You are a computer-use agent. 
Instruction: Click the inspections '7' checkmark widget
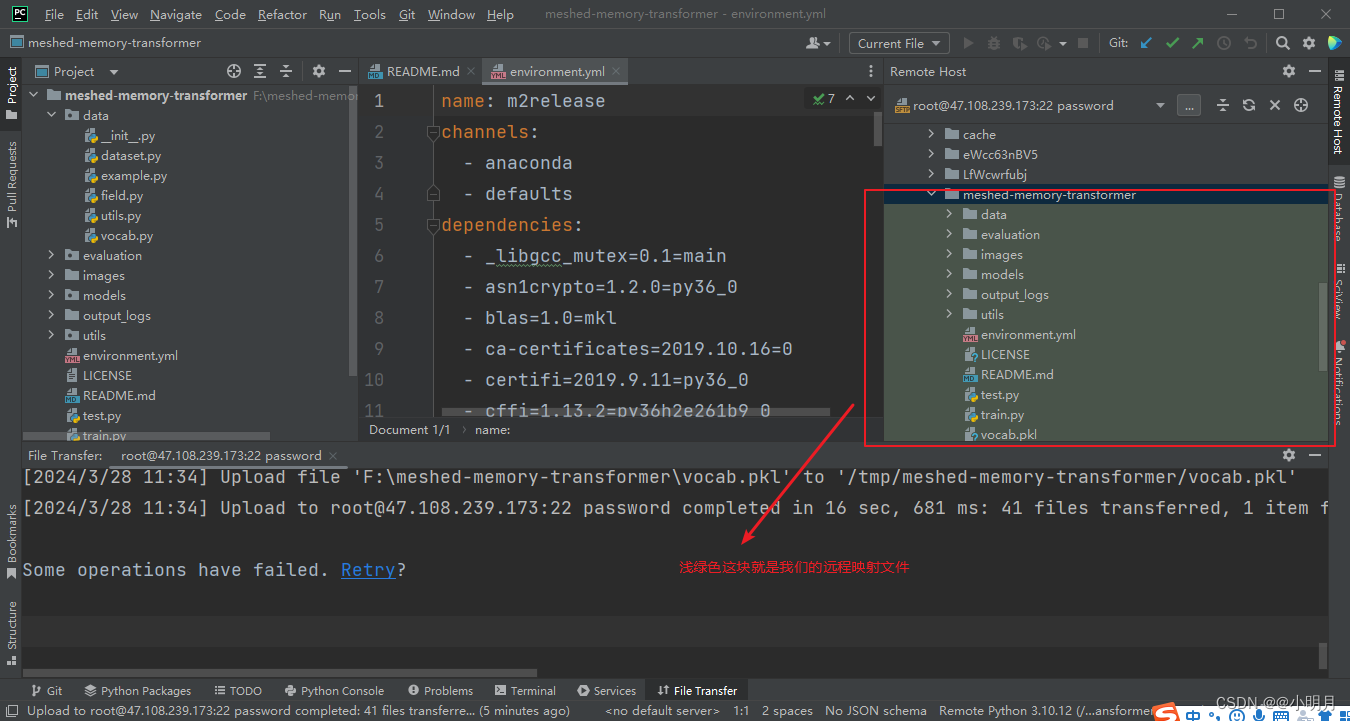click(x=824, y=98)
